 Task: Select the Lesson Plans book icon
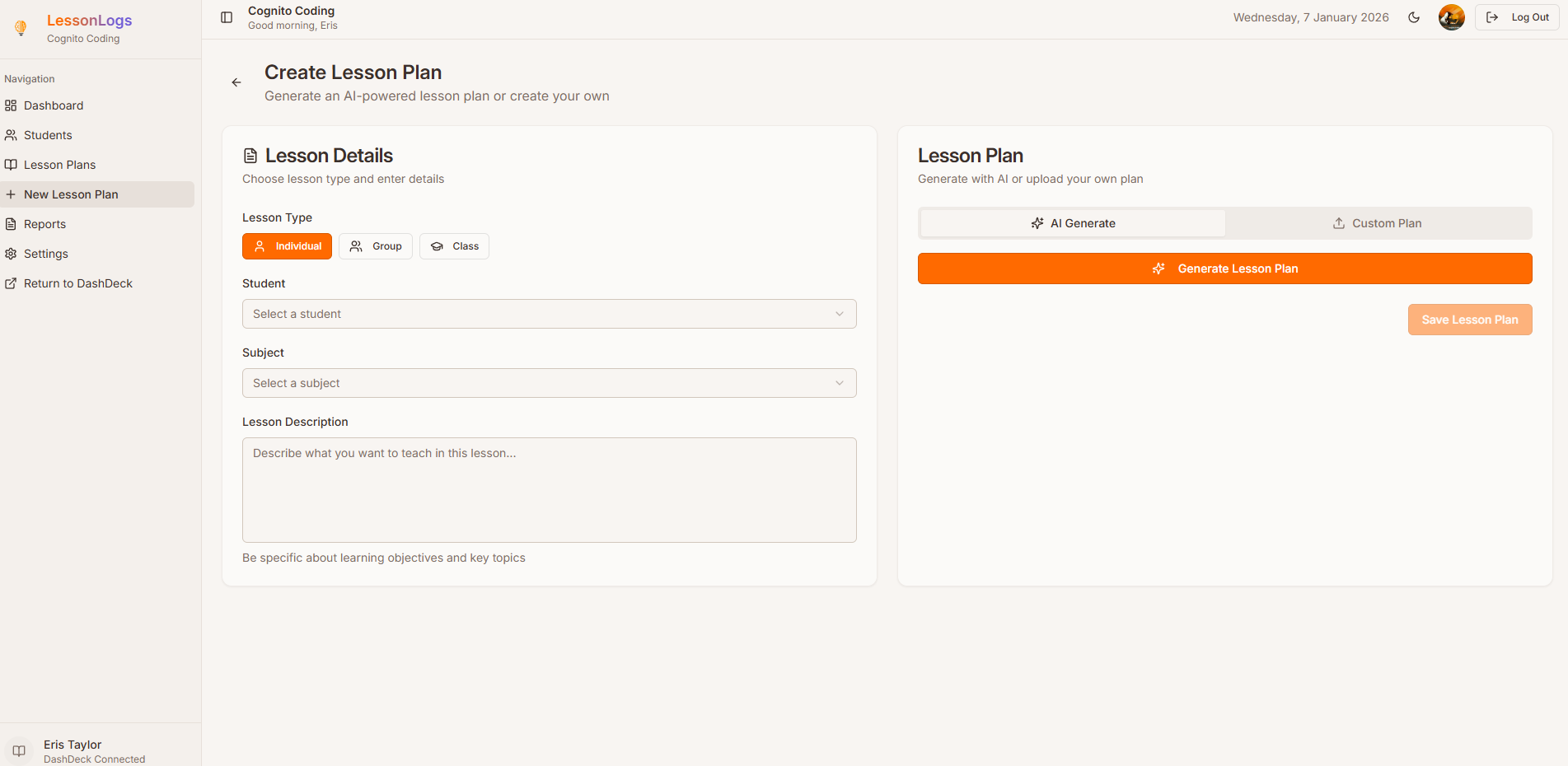pyautogui.click(x=11, y=164)
